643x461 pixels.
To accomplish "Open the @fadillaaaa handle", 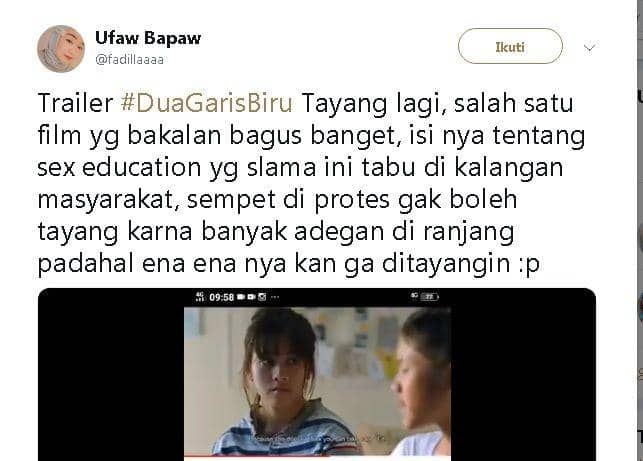I will tap(130, 60).
